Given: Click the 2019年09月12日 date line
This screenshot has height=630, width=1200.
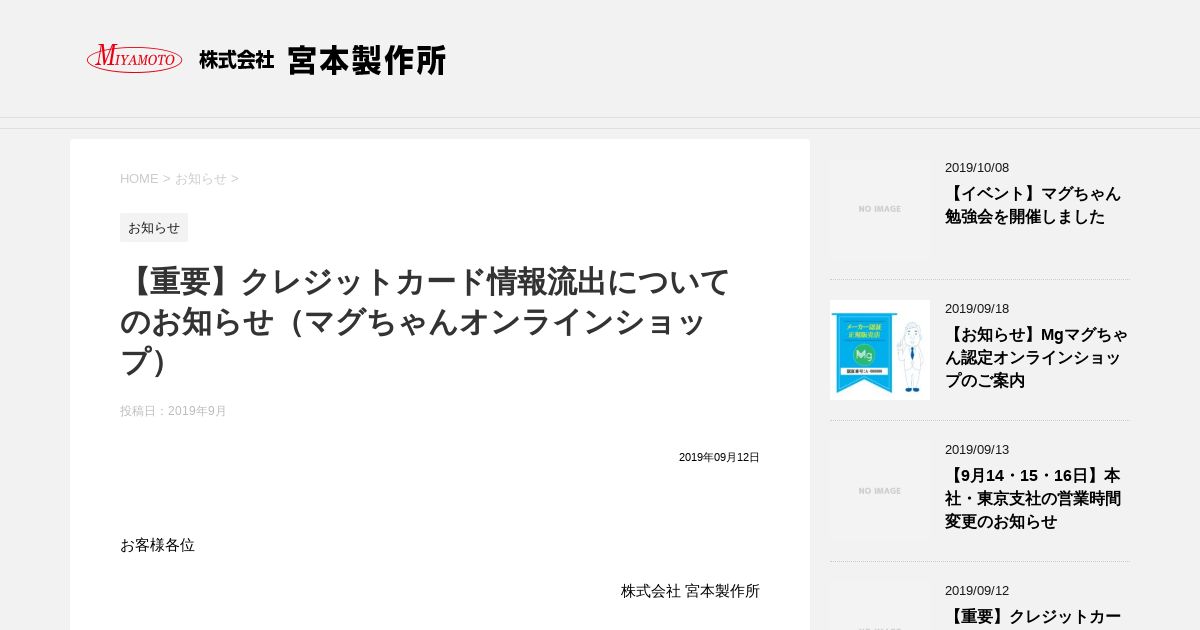Looking at the screenshot, I should point(719,457).
